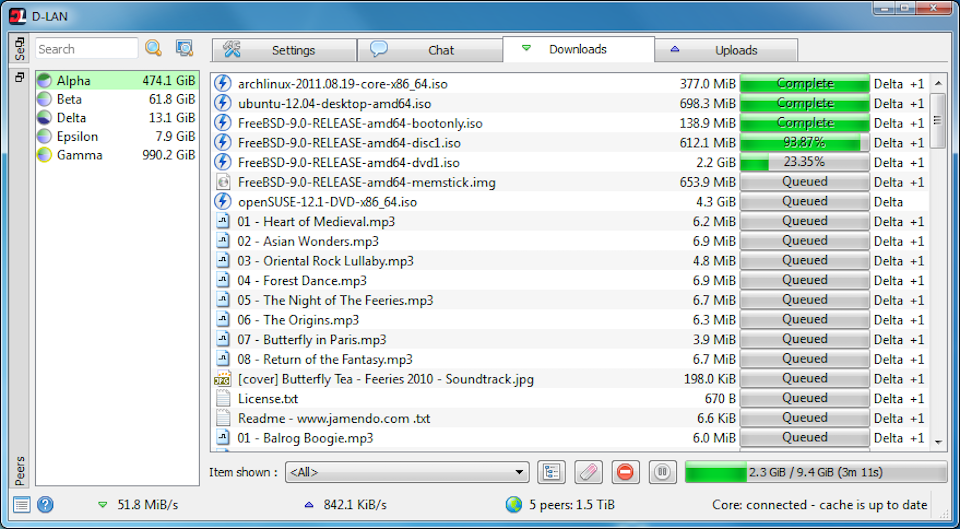Open the blue help question-mark icon

(x=45, y=505)
